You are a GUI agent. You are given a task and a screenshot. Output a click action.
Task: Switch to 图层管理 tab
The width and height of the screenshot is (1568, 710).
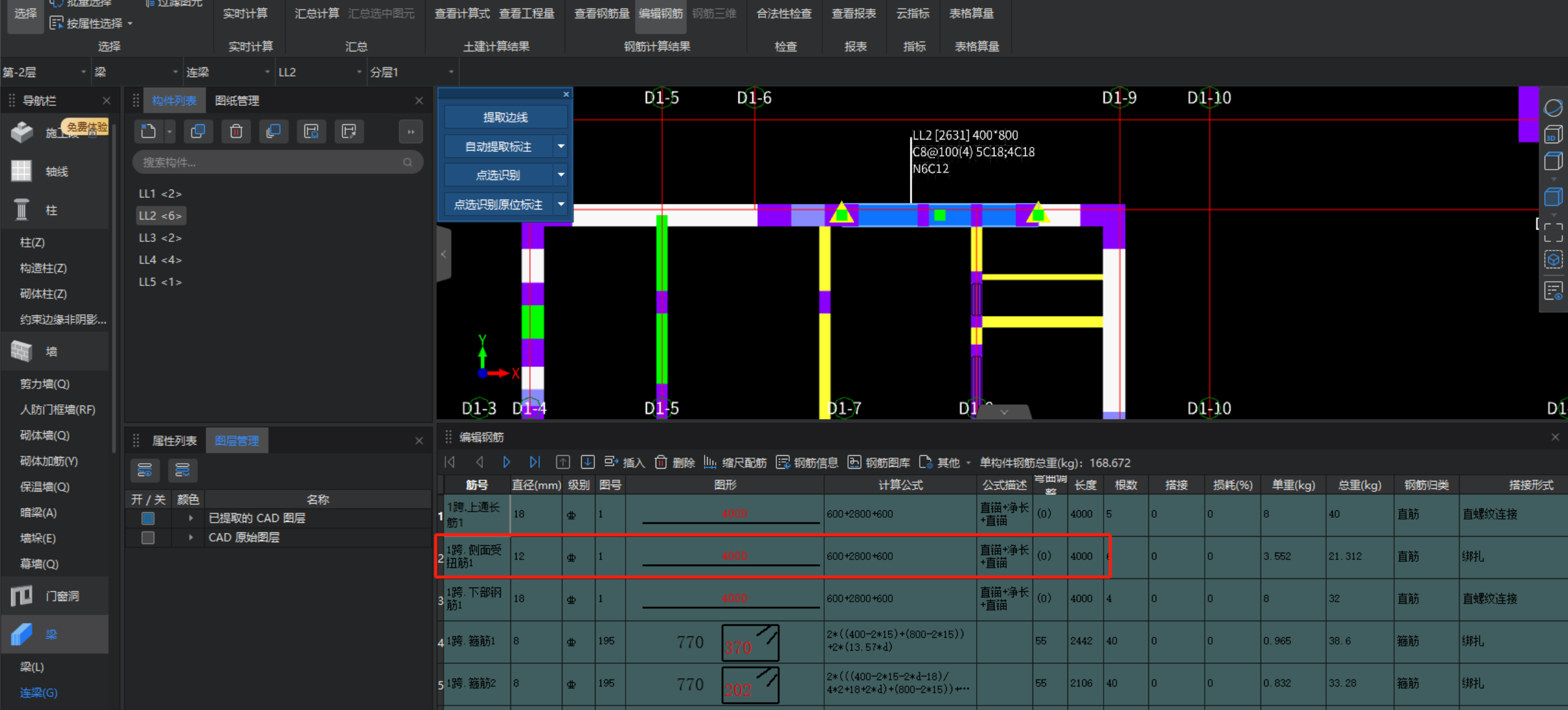[237, 440]
